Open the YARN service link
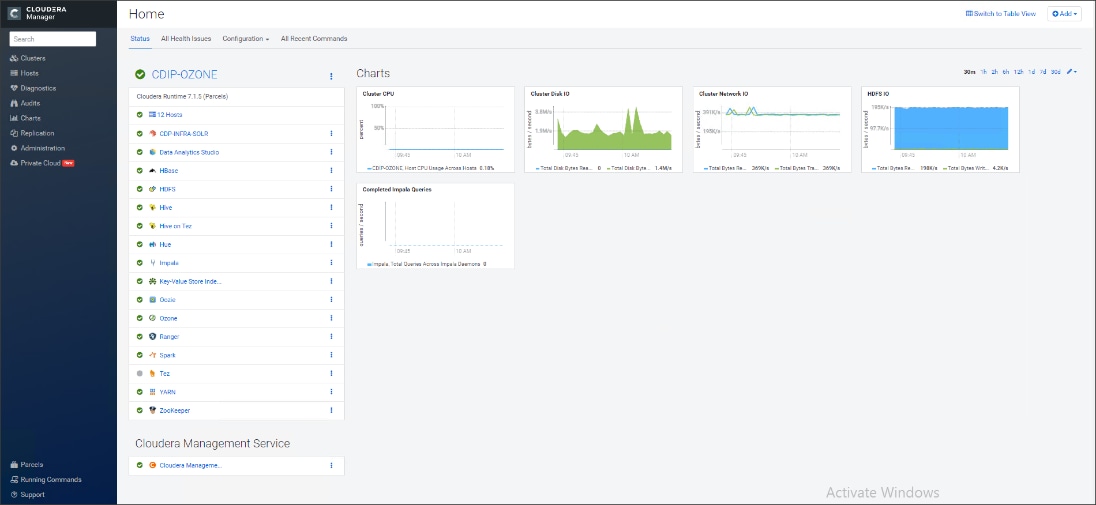The width and height of the screenshot is (1096, 505). pyautogui.click(x=168, y=392)
